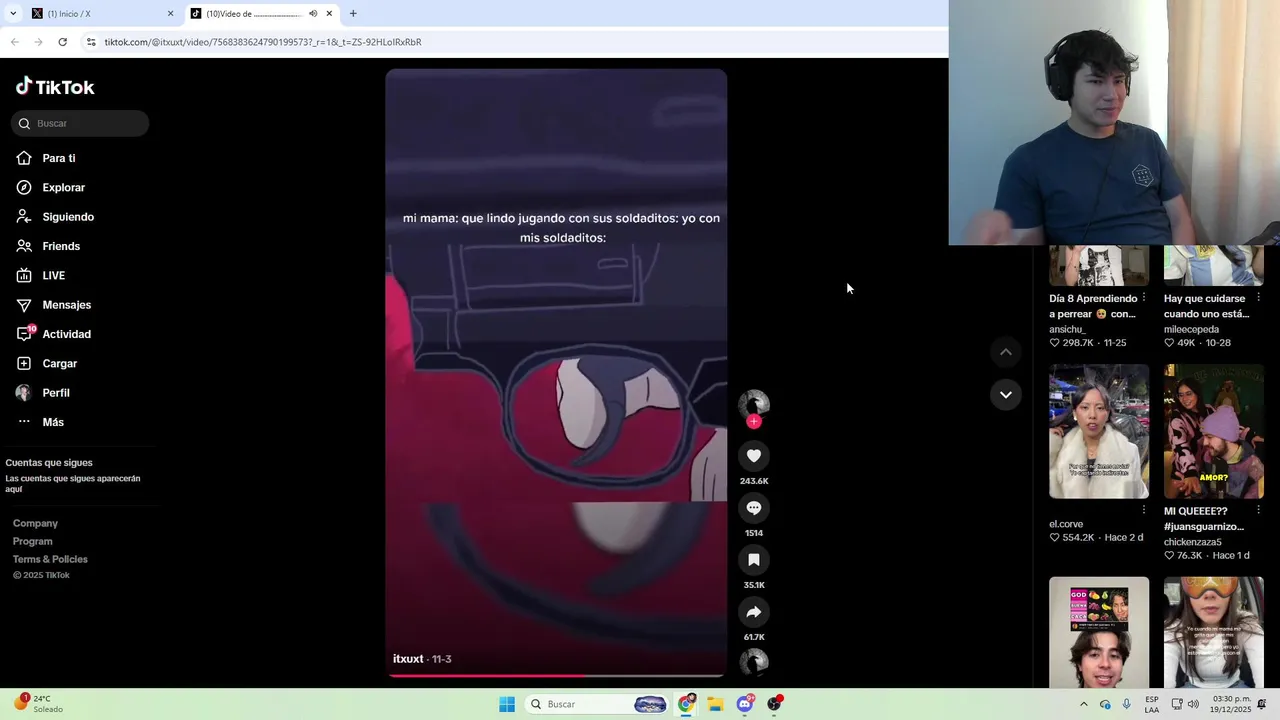Open a new browser tab
Viewport: 1280px width, 720px height.
(x=353, y=13)
